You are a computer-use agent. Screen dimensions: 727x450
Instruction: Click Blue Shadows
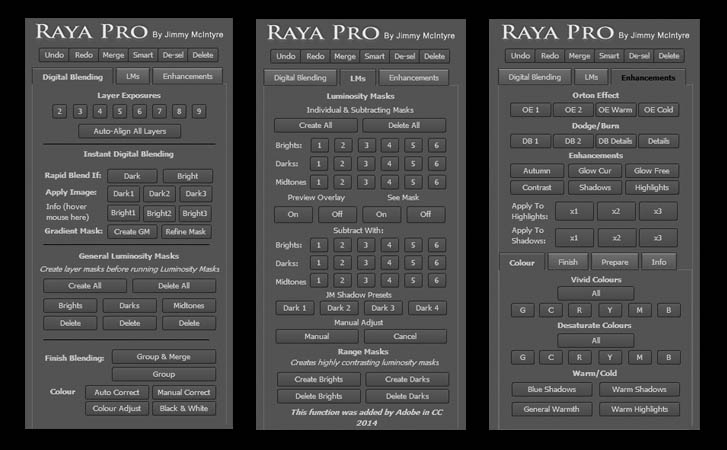[x=552, y=389]
